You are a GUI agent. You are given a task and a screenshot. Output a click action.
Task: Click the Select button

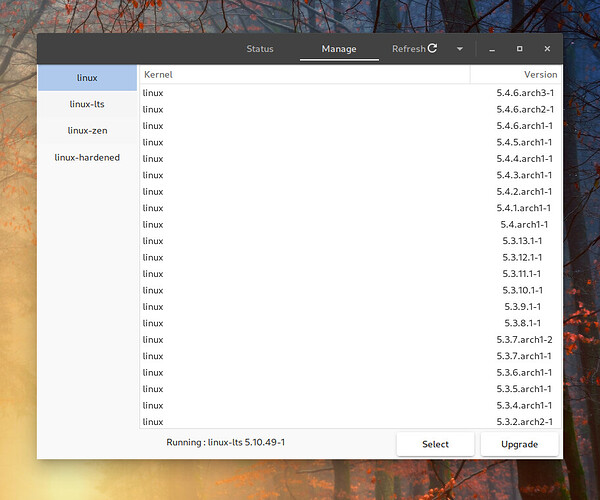coord(435,444)
